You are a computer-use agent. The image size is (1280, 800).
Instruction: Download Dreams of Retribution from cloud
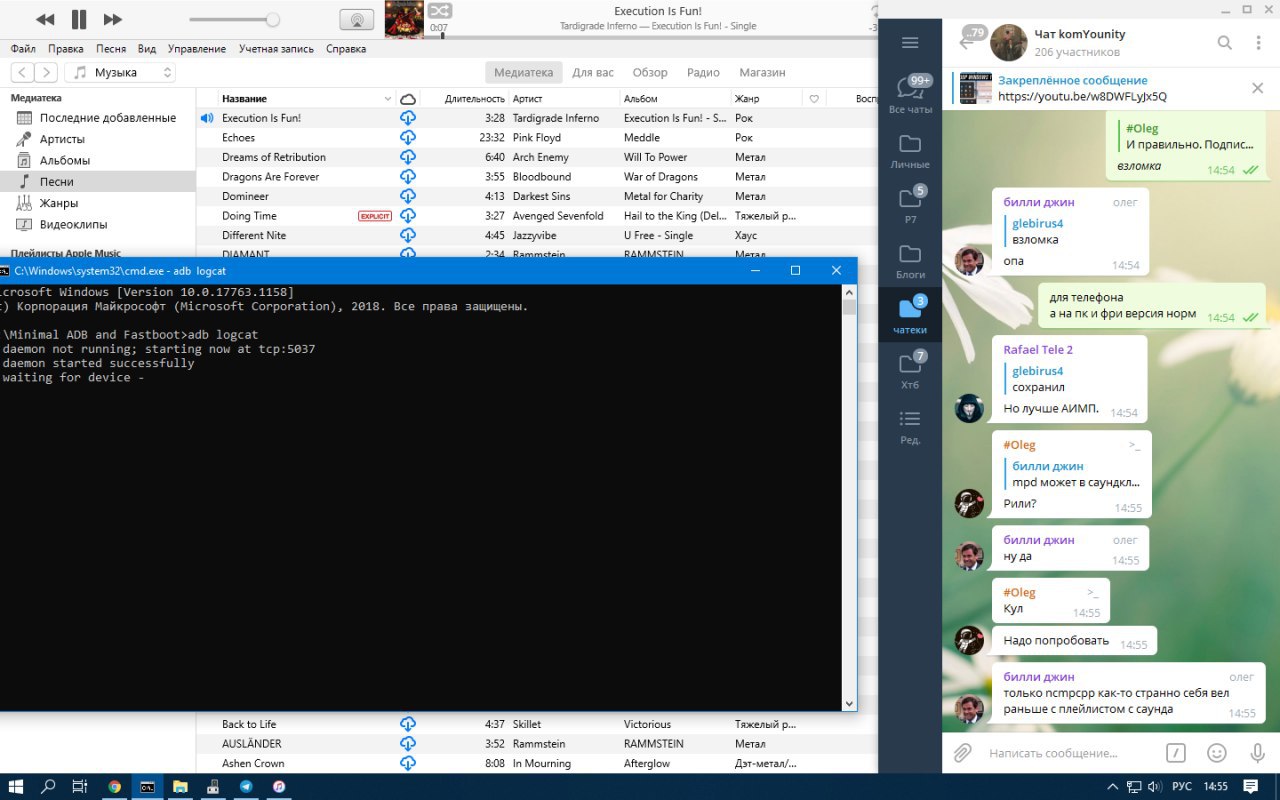click(408, 157)
